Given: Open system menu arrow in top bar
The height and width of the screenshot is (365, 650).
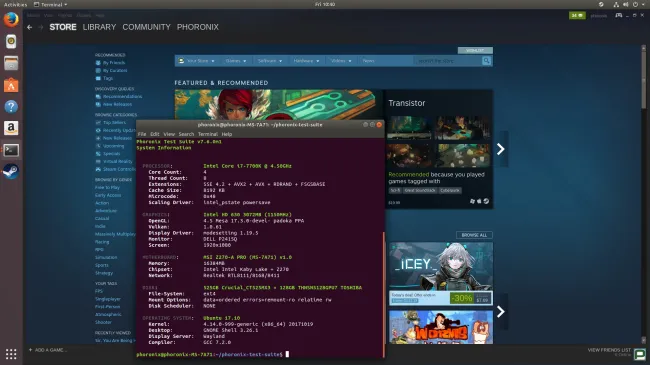Looking at the screenshot, I should [644, 4].
